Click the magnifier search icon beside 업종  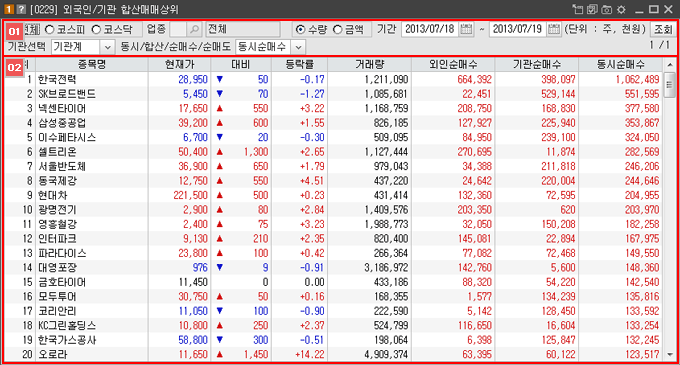[x=195, y=29]
